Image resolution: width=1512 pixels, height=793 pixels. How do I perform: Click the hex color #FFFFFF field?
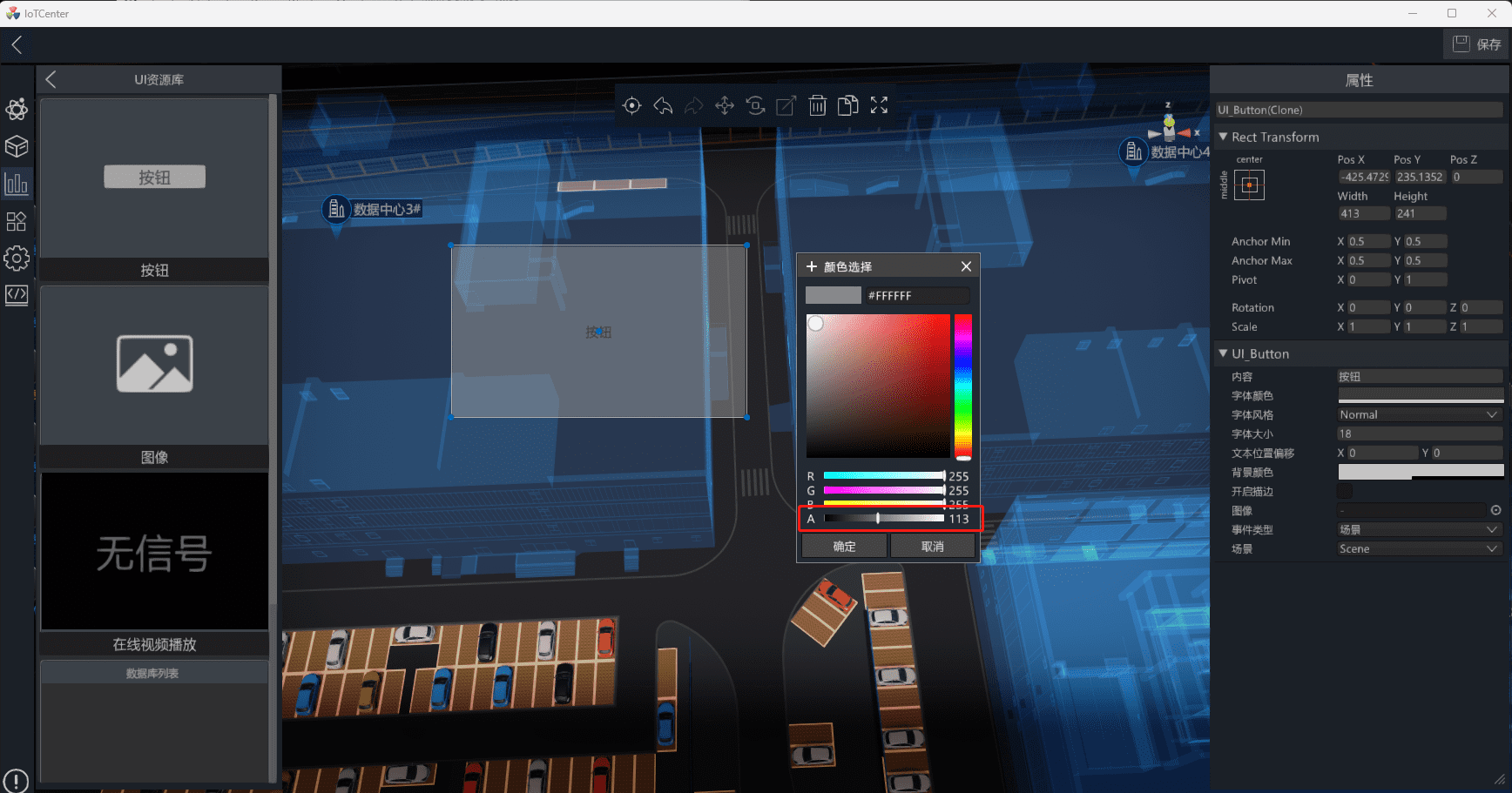point(917,296)
